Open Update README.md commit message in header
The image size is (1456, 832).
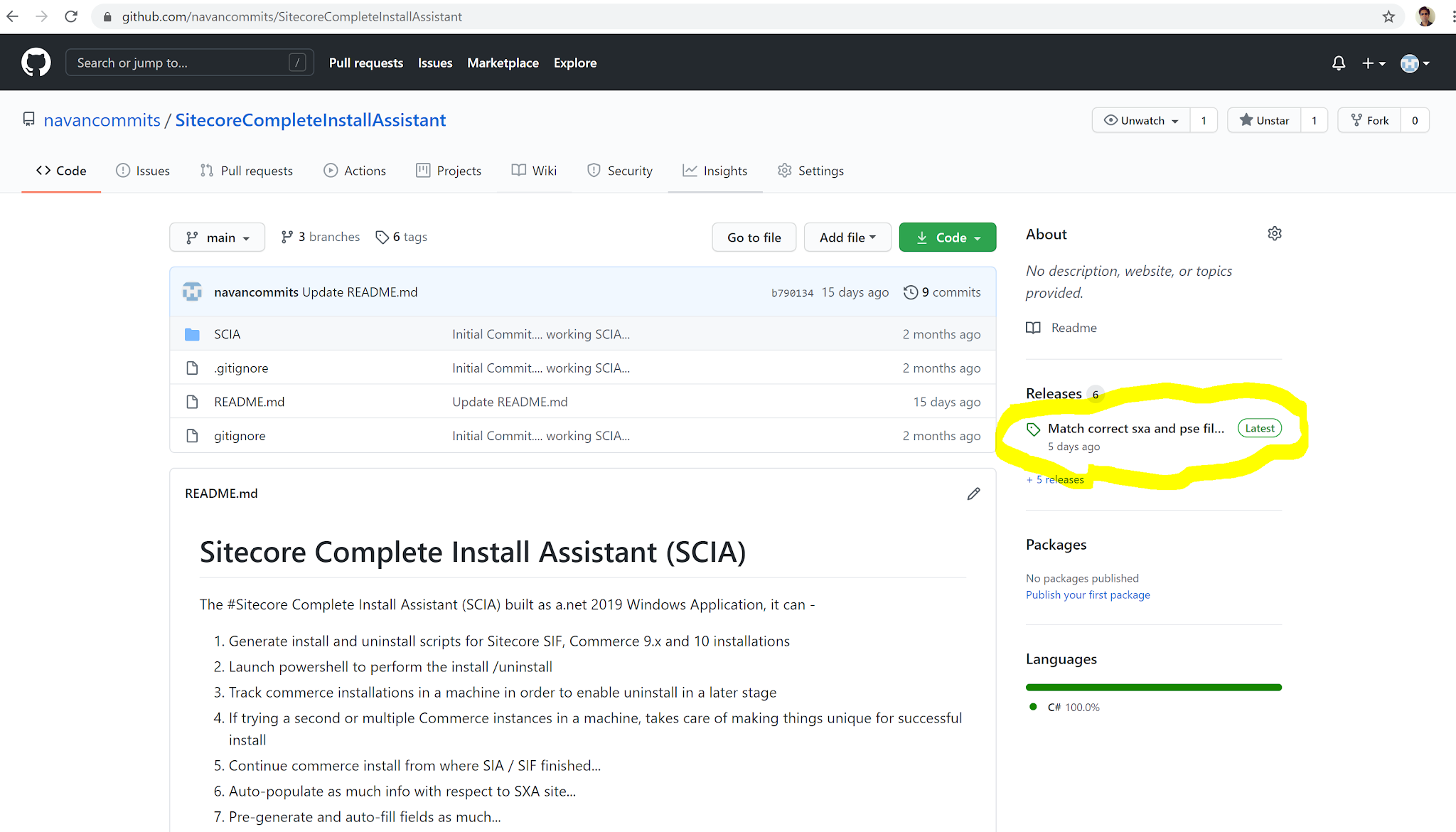[360, 292]
